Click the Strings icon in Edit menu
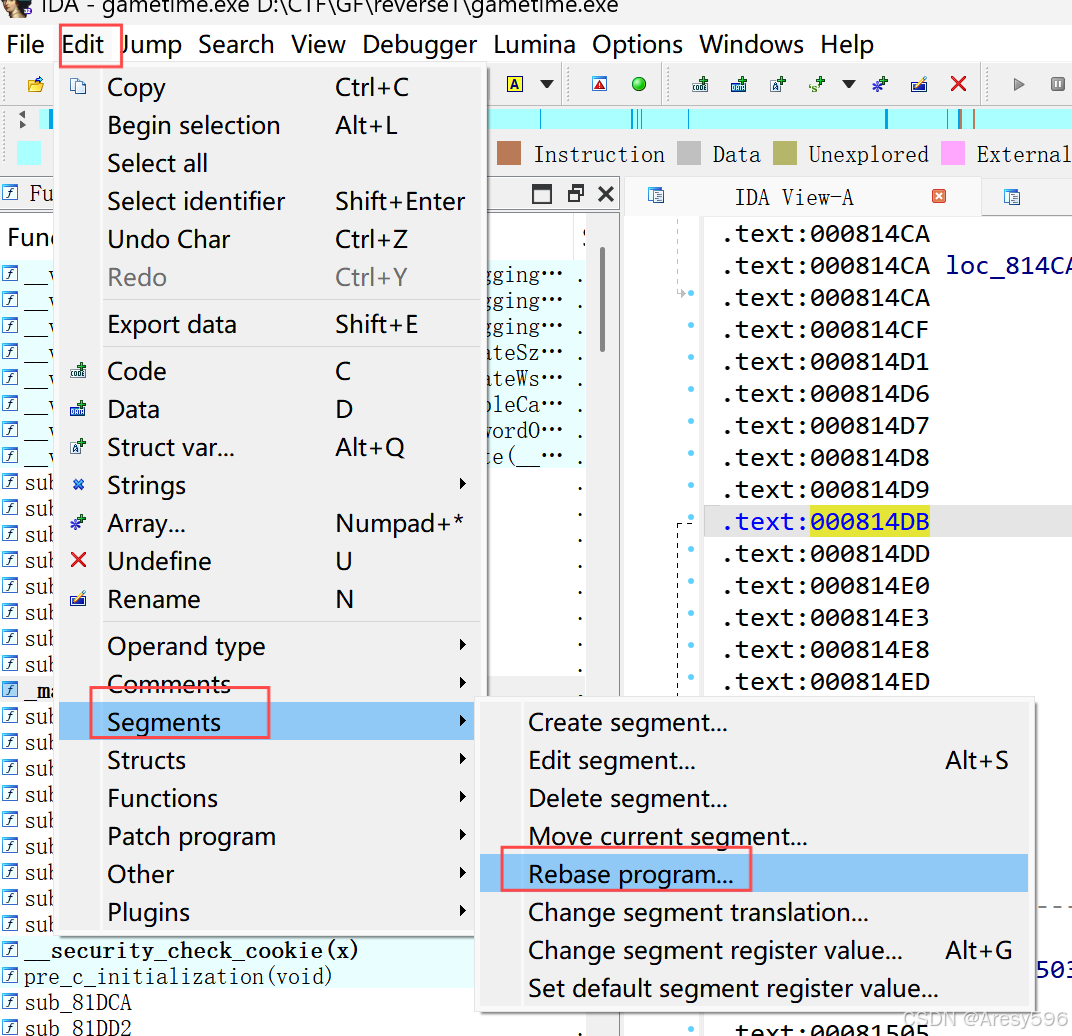1072x1036 pixels. tap(79, 485)
